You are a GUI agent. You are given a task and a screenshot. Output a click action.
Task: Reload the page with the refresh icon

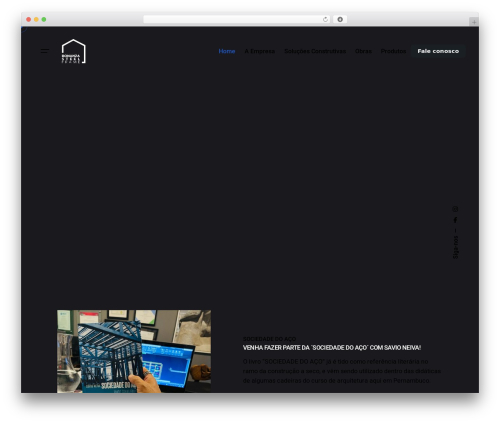[325, 19]
